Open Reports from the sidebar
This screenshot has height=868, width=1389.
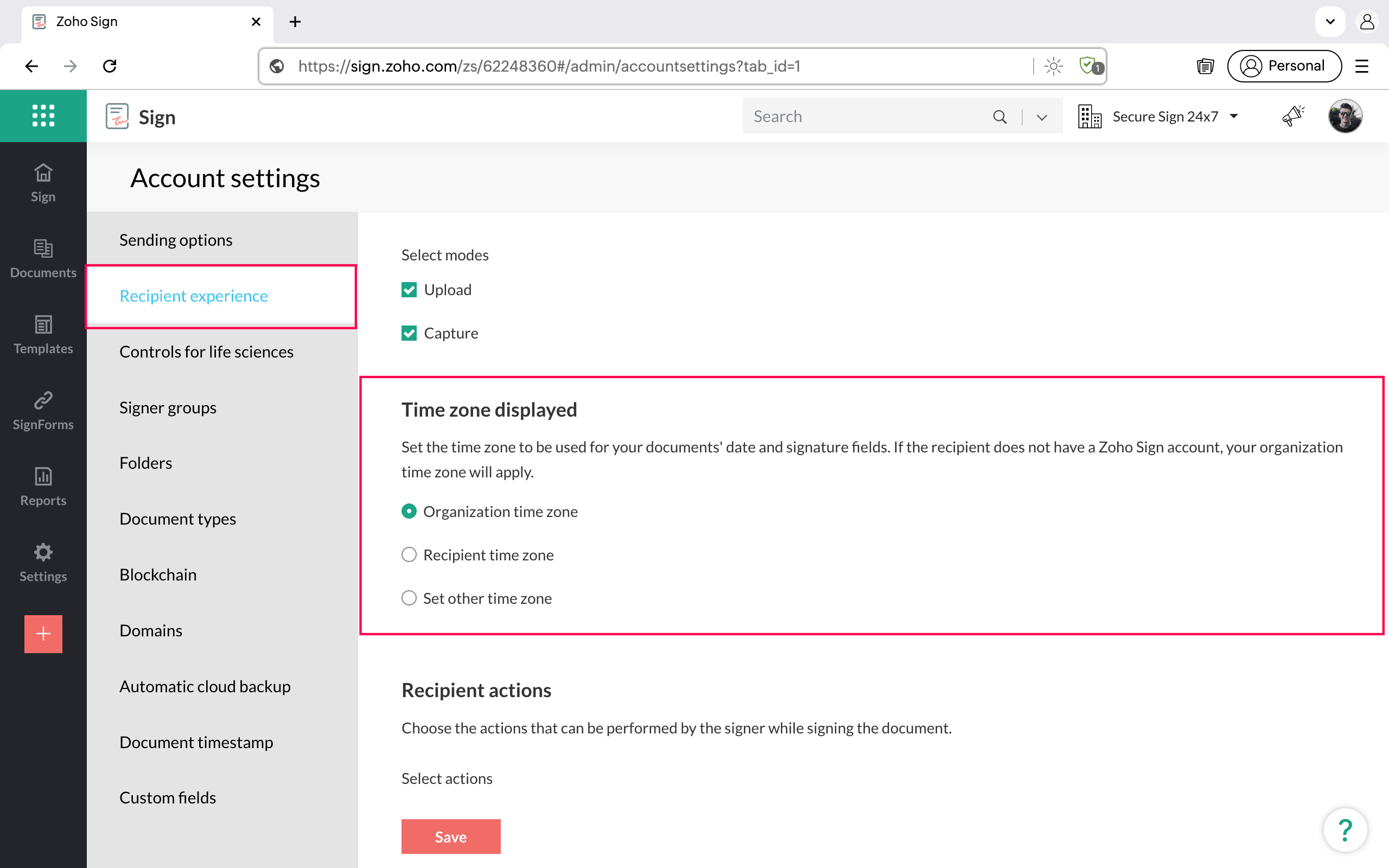point(43,486)
